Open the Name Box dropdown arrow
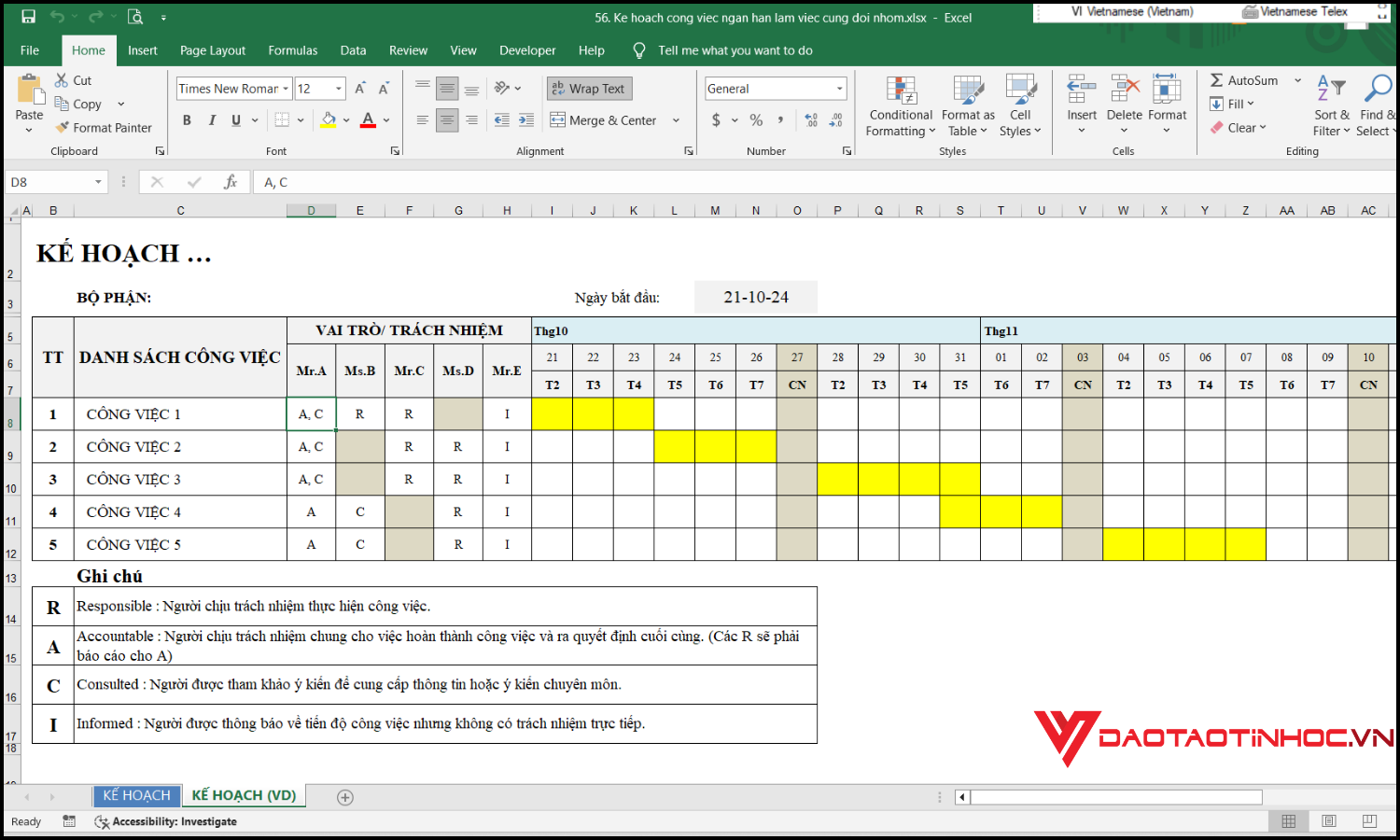The width and height of the screenshot is (1400, 840). 98,182
